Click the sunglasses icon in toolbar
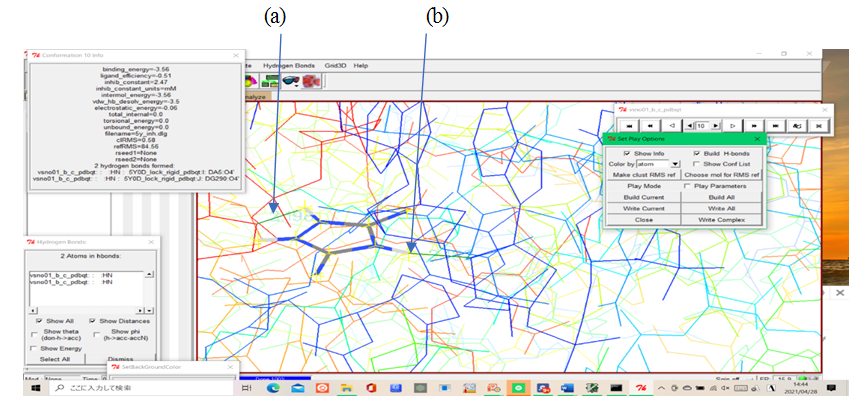 click(x=293, y=81)
